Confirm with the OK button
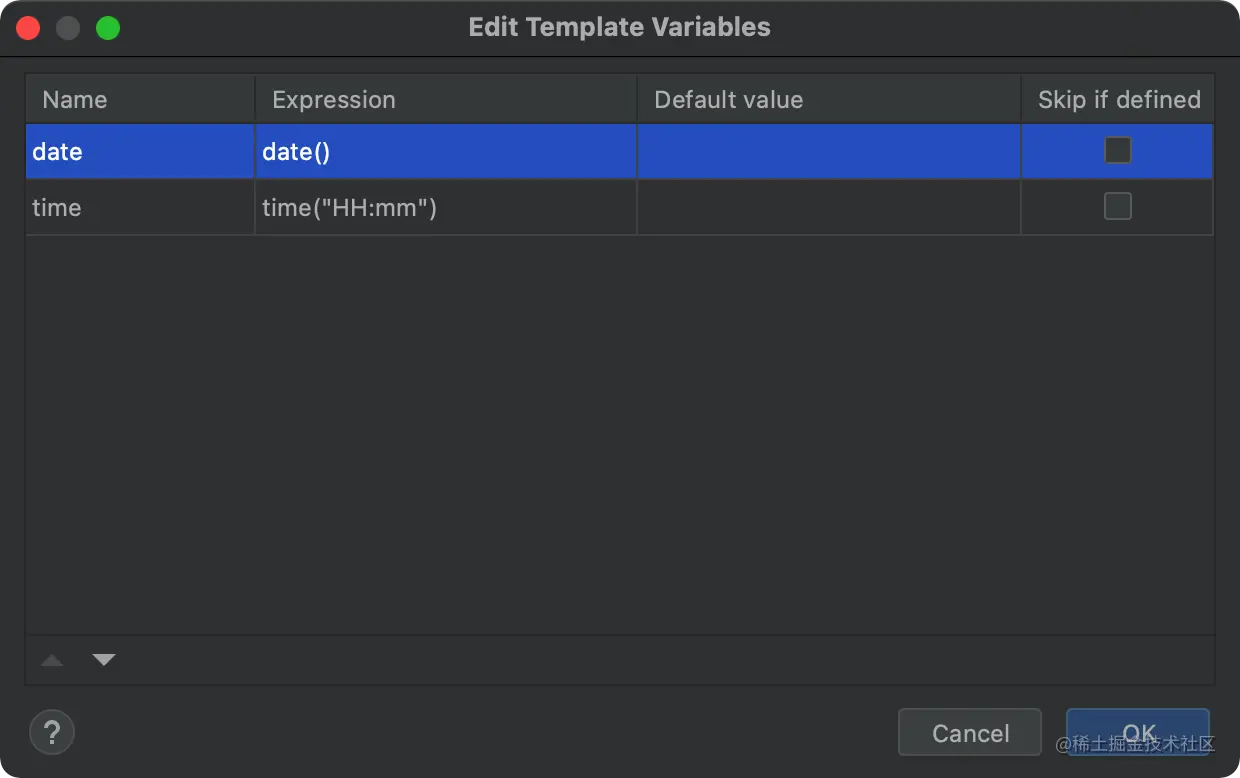Image resolution: width=1240 pixels, height=778 pixels. [1138, 733]
